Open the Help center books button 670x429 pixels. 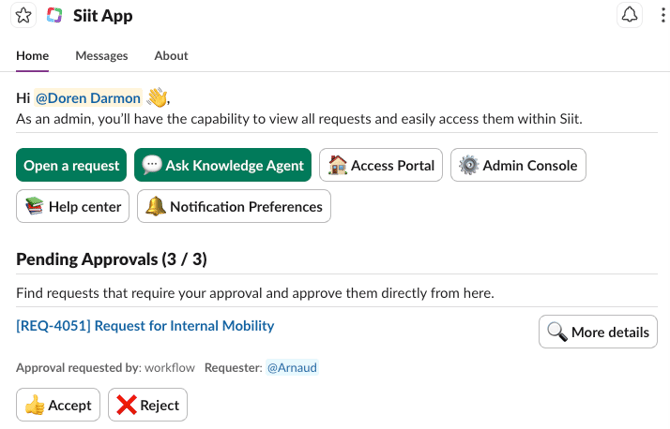73,207
